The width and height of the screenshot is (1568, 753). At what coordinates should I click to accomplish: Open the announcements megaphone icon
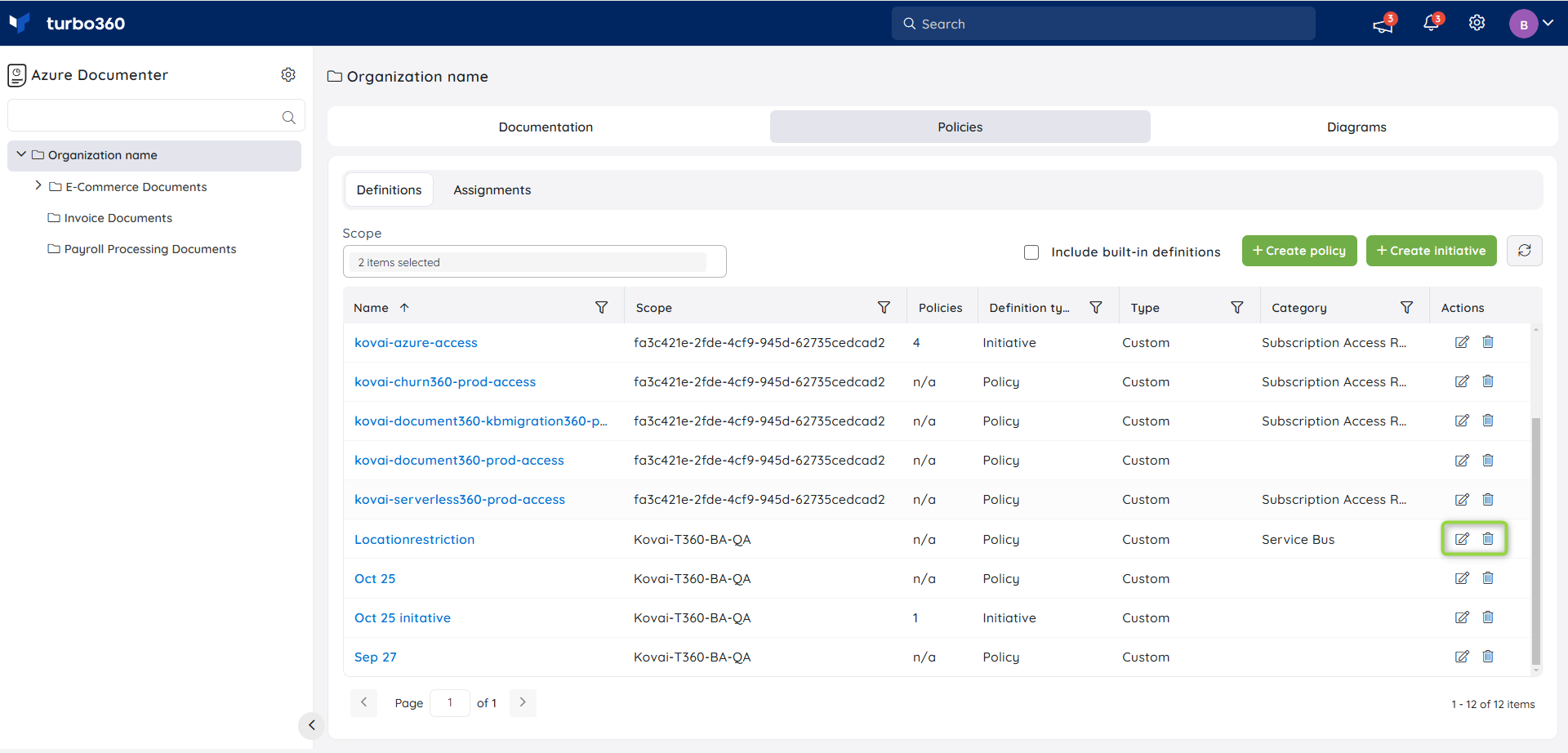(x=1383, y=25)
